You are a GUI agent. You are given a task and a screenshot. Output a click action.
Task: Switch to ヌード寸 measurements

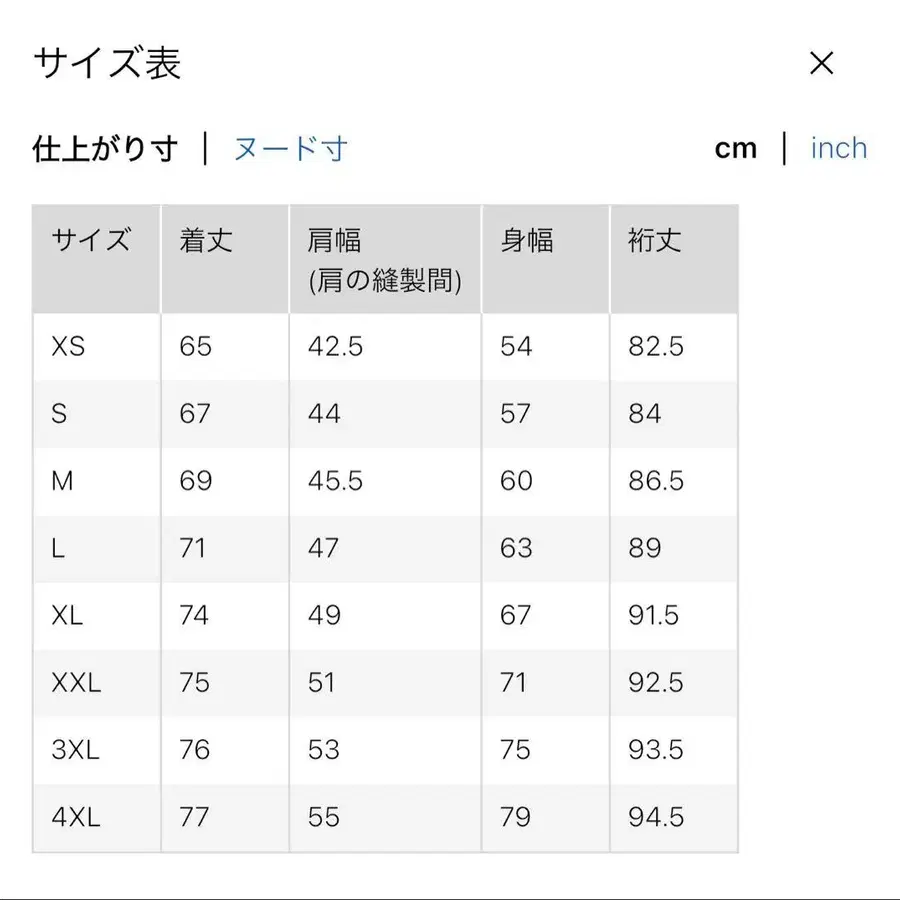tap(288, 148)
